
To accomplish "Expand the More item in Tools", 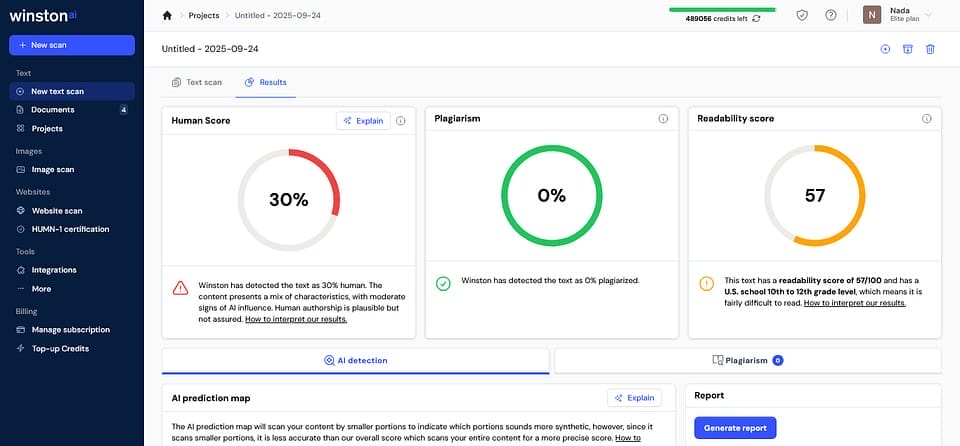I will [40, 289].
